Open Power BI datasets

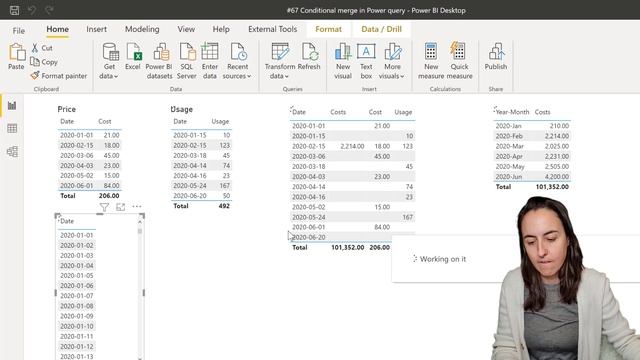159,61
